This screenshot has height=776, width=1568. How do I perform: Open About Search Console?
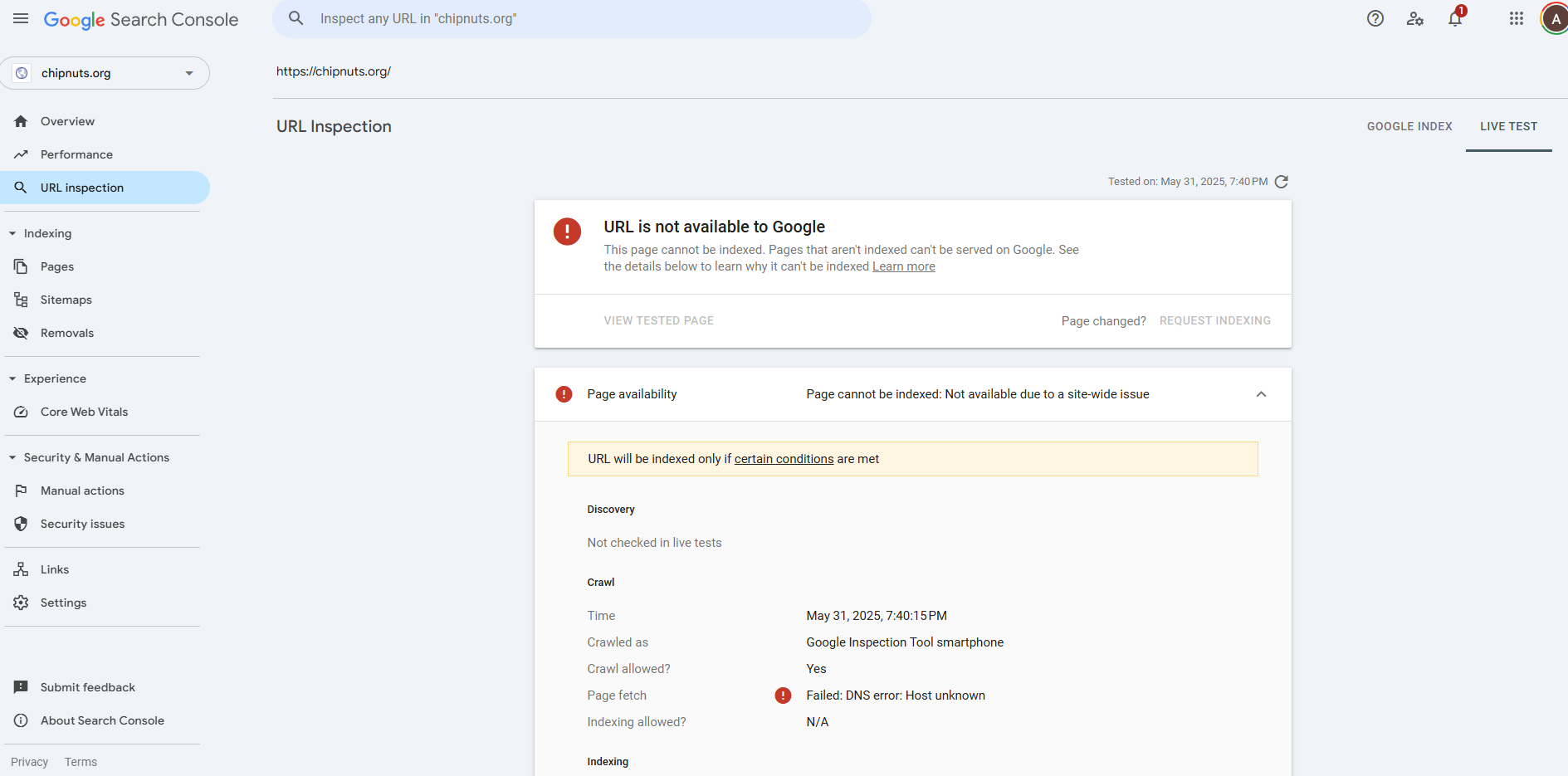(x=105, y=720)
